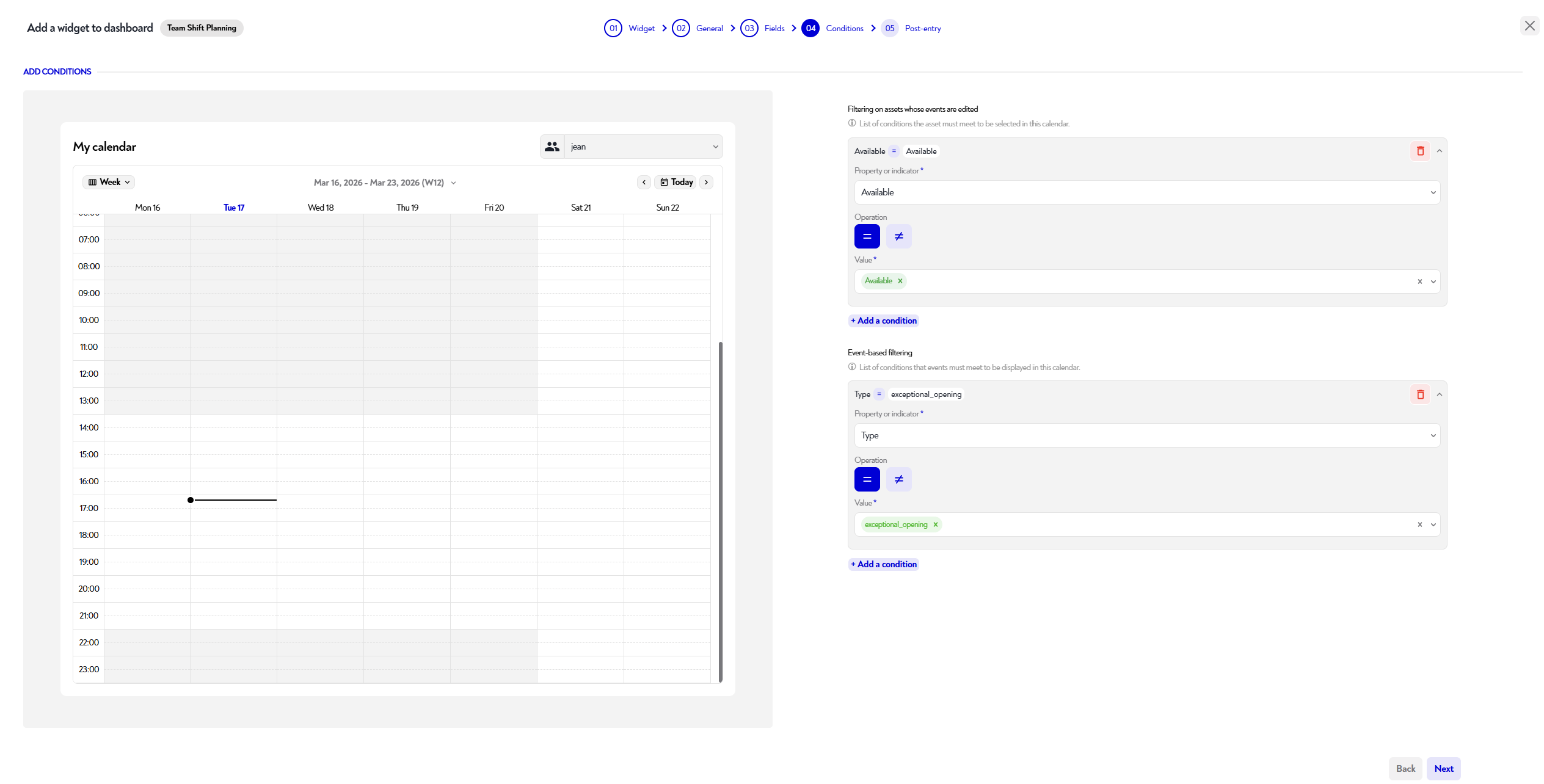Click the people icon beside the jean selector

point(552,147)
